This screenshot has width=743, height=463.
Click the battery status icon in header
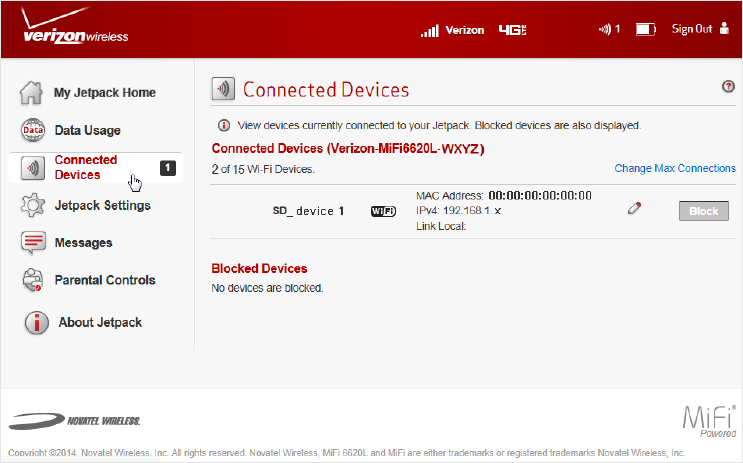coord(646,30)
